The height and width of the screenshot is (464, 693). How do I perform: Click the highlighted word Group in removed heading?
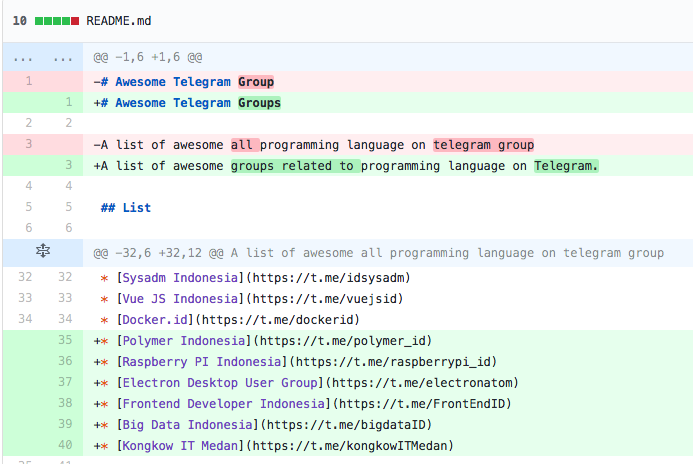256,82
